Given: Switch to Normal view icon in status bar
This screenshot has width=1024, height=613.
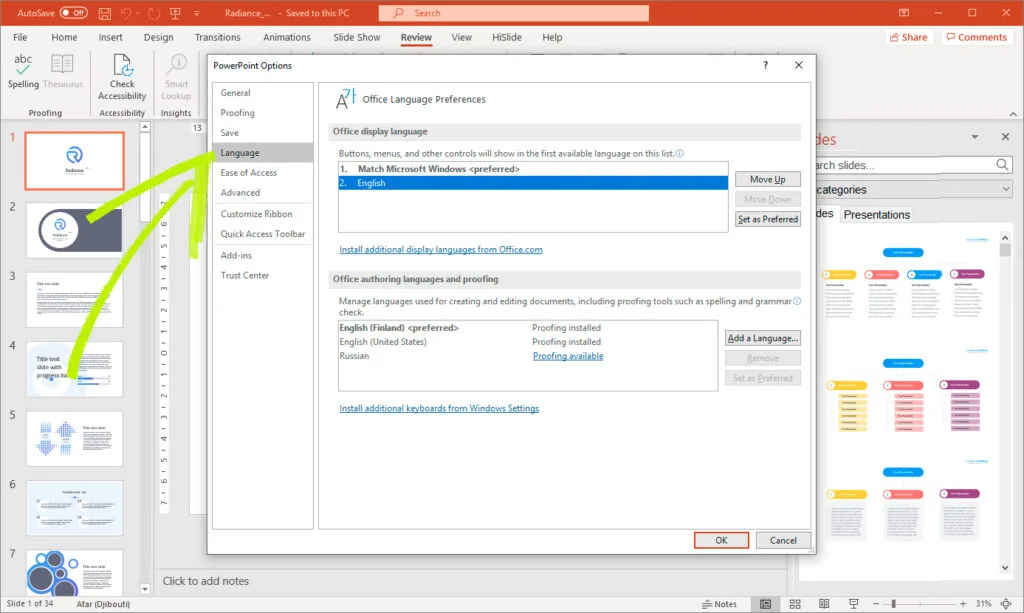Looking at the screenshot, I should 765,605.
